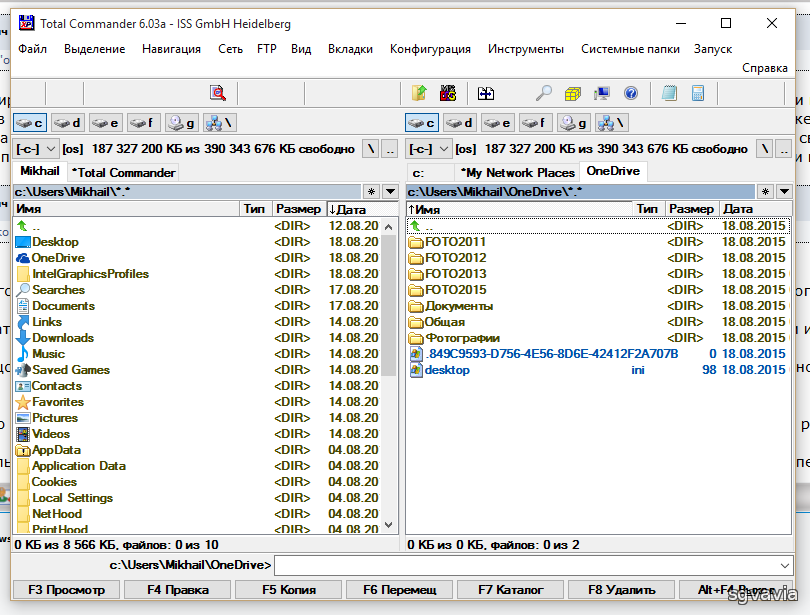Click the F5 Копия button

289,590
